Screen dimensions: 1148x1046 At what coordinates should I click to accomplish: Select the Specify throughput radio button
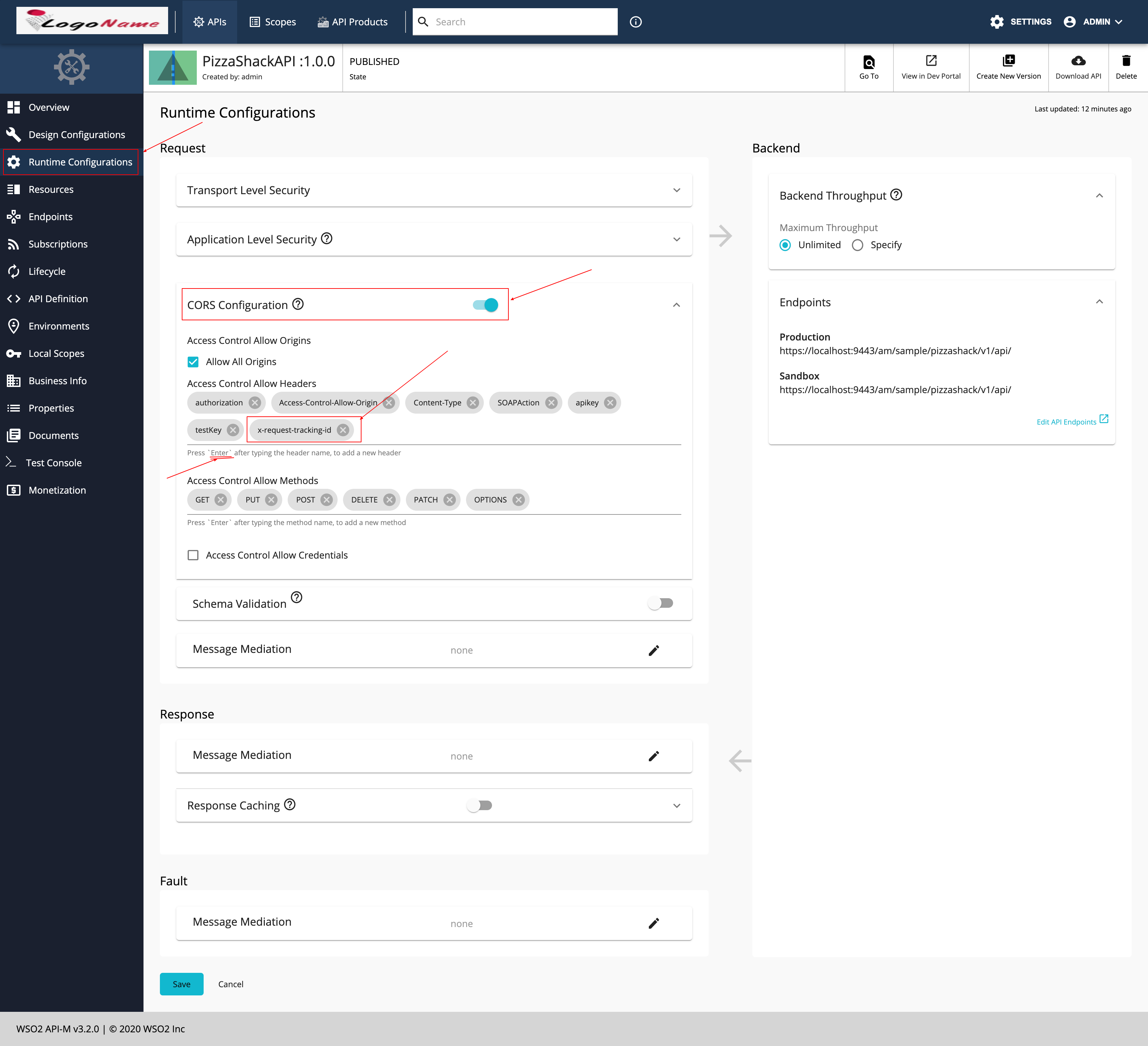click(858, 245)
